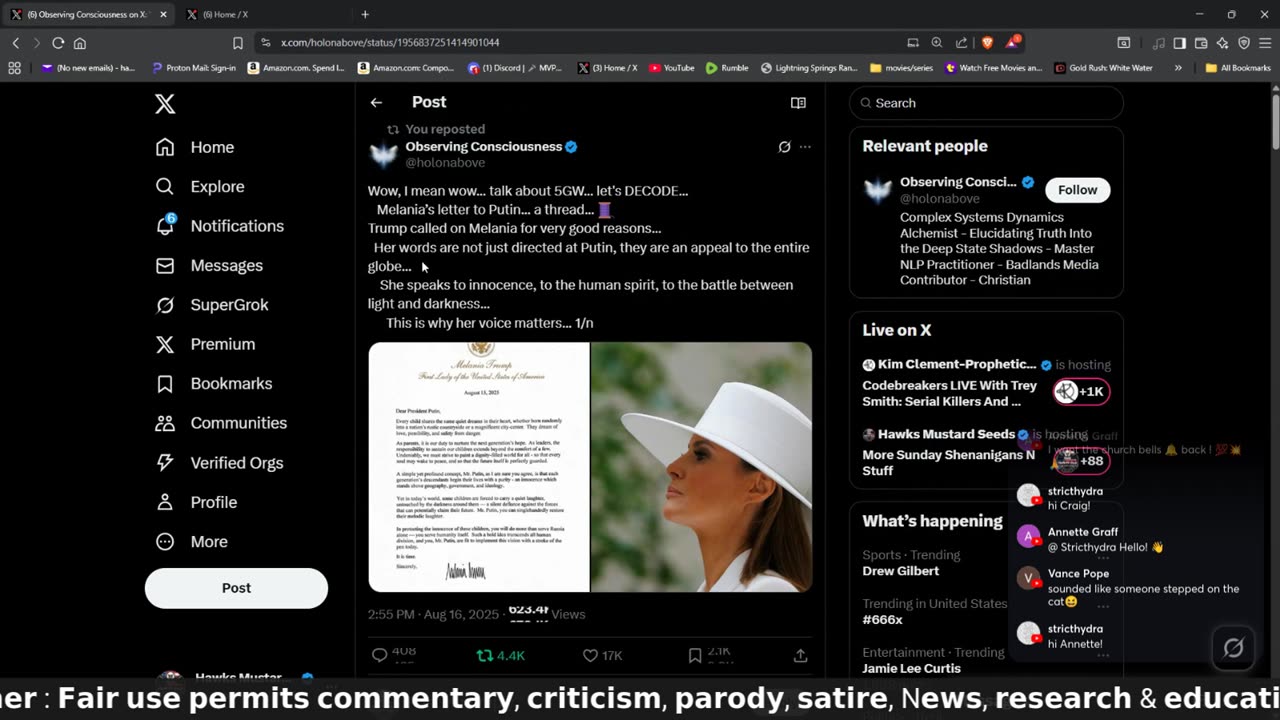This screenshot has width=1280, height=720.
Task: Expand the More menu in sidebar
Action: coord(192,541)
